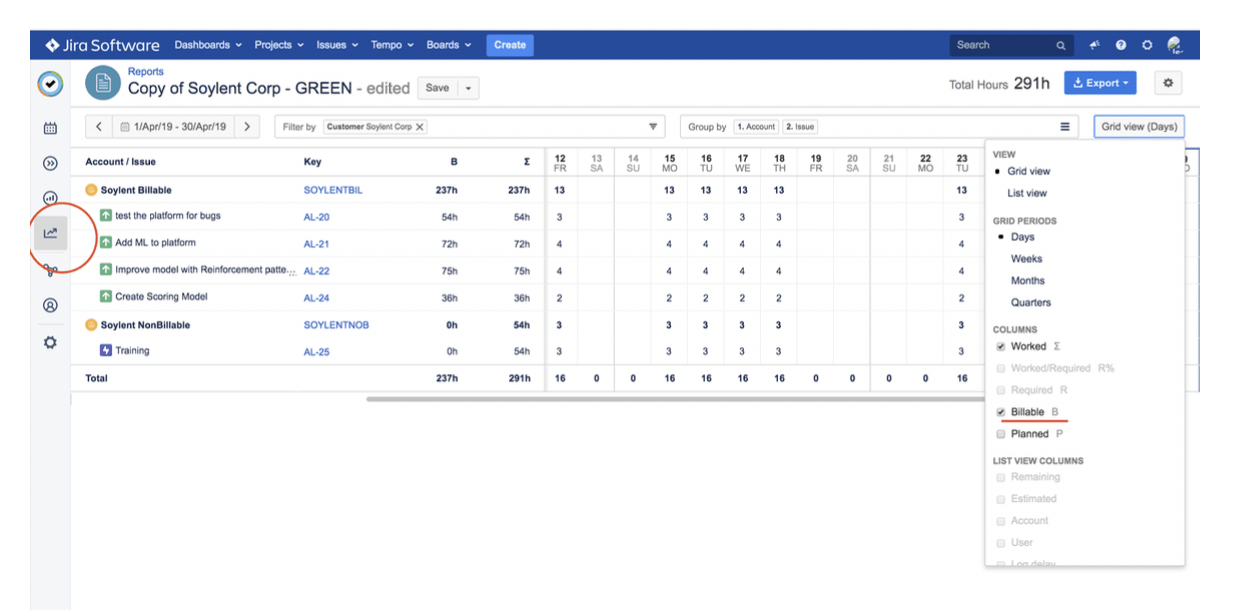Screen dimensions: 1246x610
Task: Enable the Planned column checkbox
Action: (1001, 434)
